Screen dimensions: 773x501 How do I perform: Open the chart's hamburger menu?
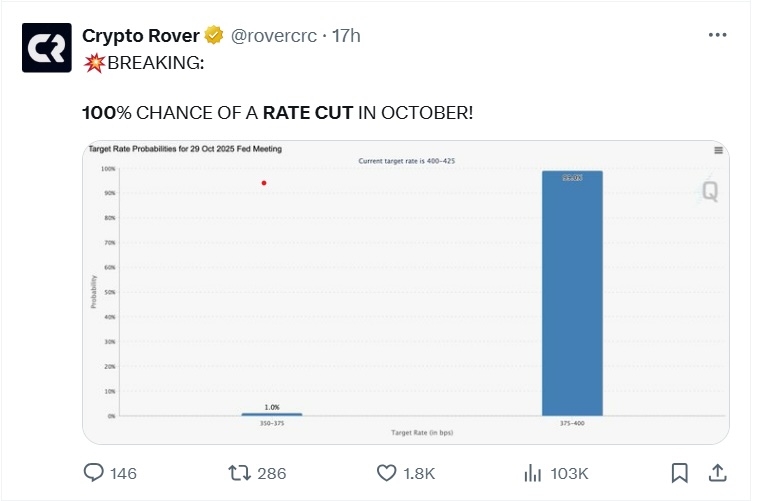718,150
